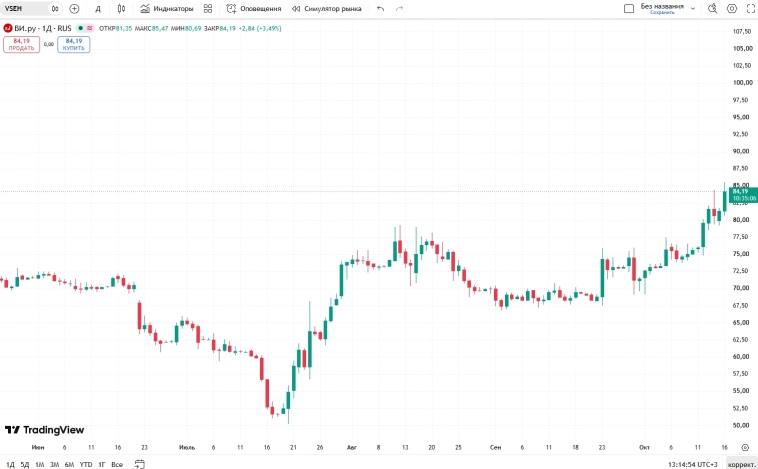This screenshot has height=469, width=758.
Task: Toggle the green market status dot indicator
Action: point(80,29)
